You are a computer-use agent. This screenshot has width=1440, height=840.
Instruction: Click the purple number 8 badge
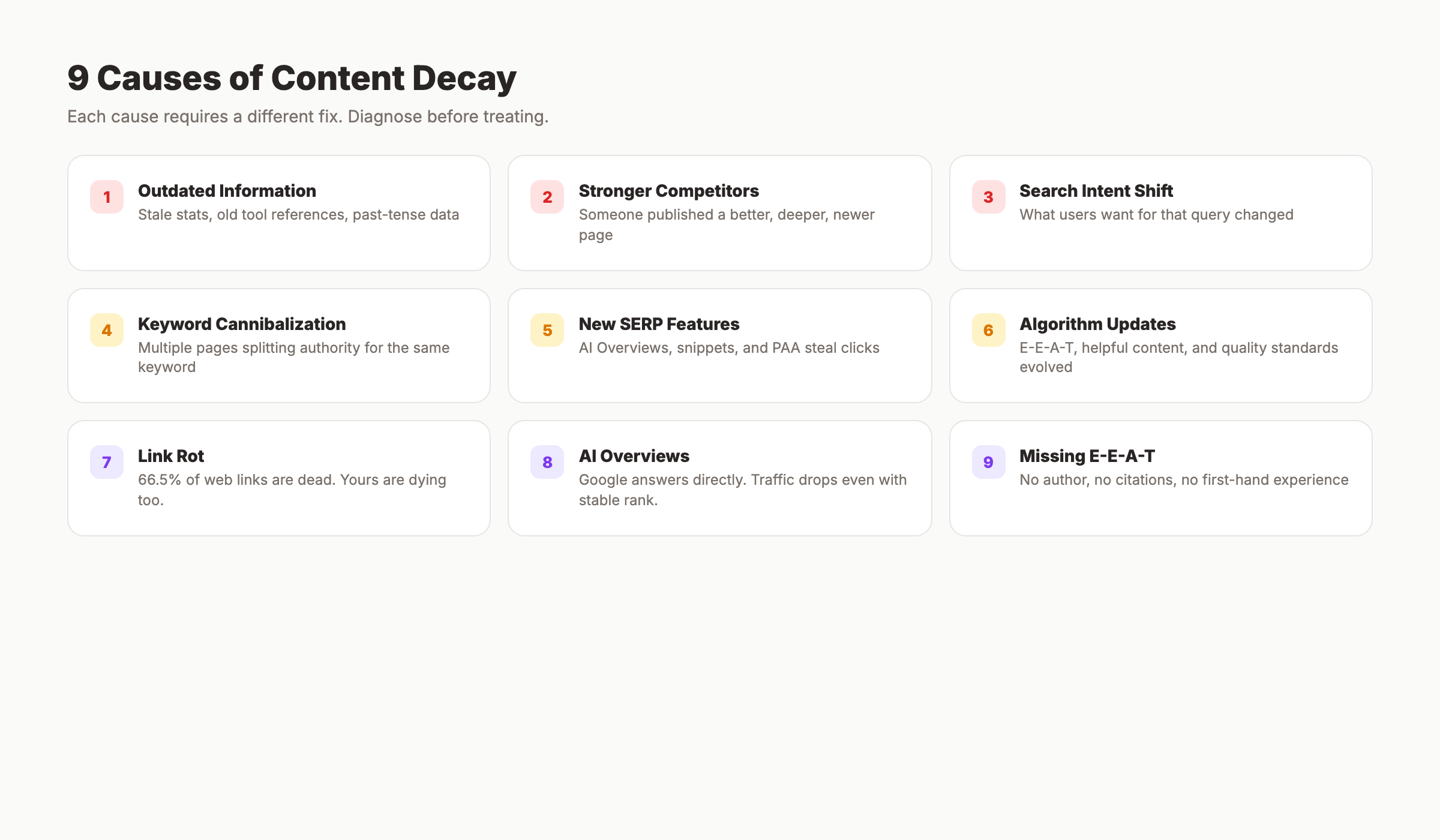547,462
